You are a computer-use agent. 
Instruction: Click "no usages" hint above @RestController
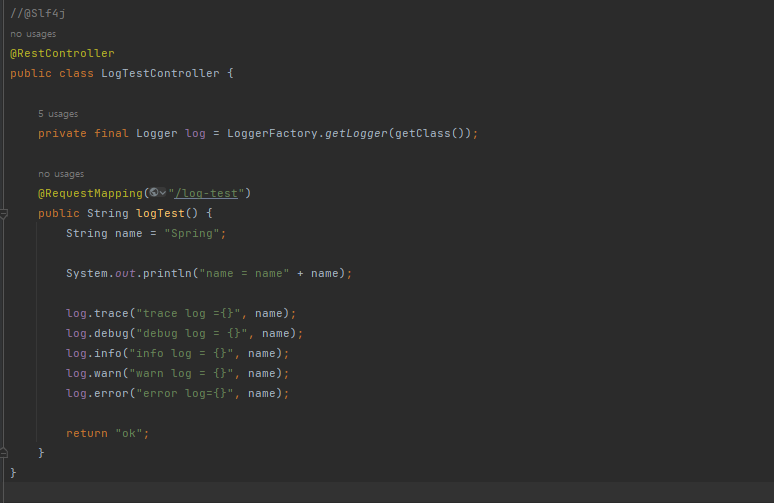tap(33, 34)
